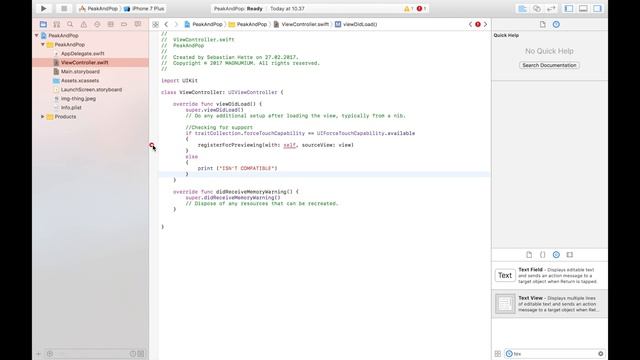The image size is (640, 360).
Task: Select ViewController.swift in navigator
Action: tap(91, 62)
